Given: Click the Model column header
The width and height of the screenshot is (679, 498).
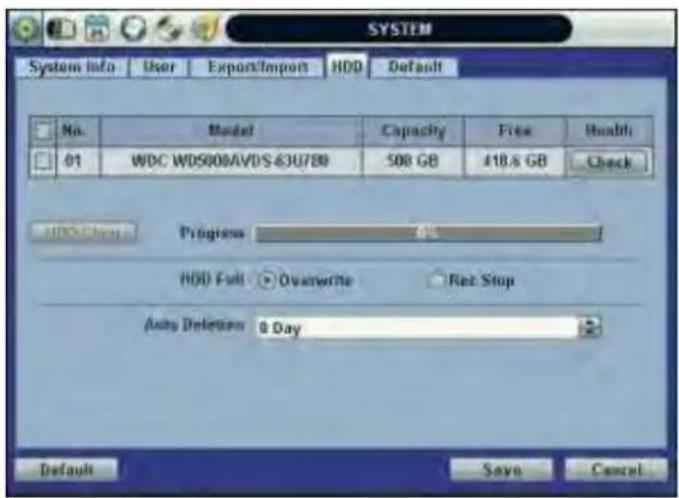Looking at the screenshot, I should click(231, 131).
